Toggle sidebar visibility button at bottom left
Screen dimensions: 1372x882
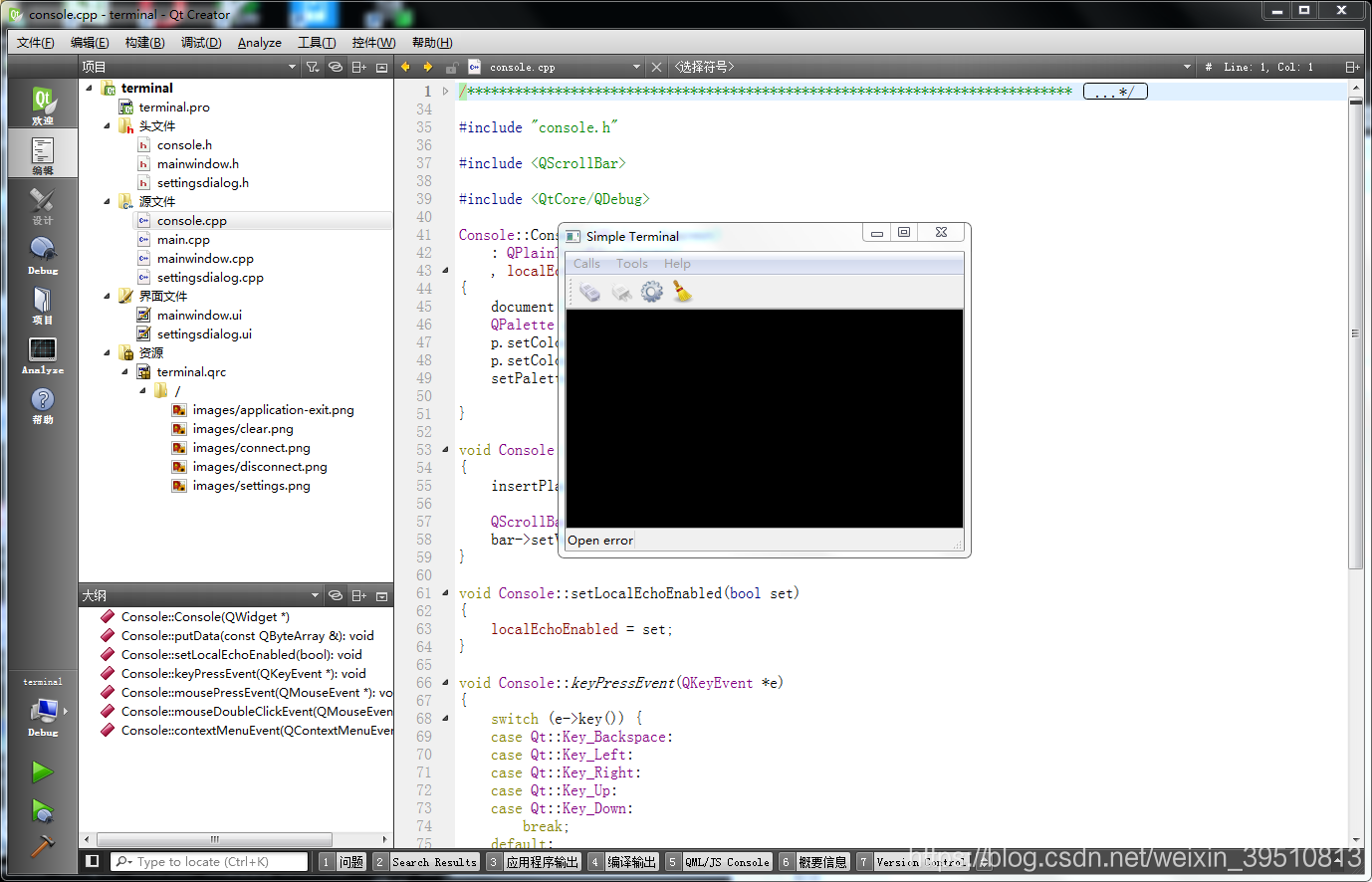(93, 861)
